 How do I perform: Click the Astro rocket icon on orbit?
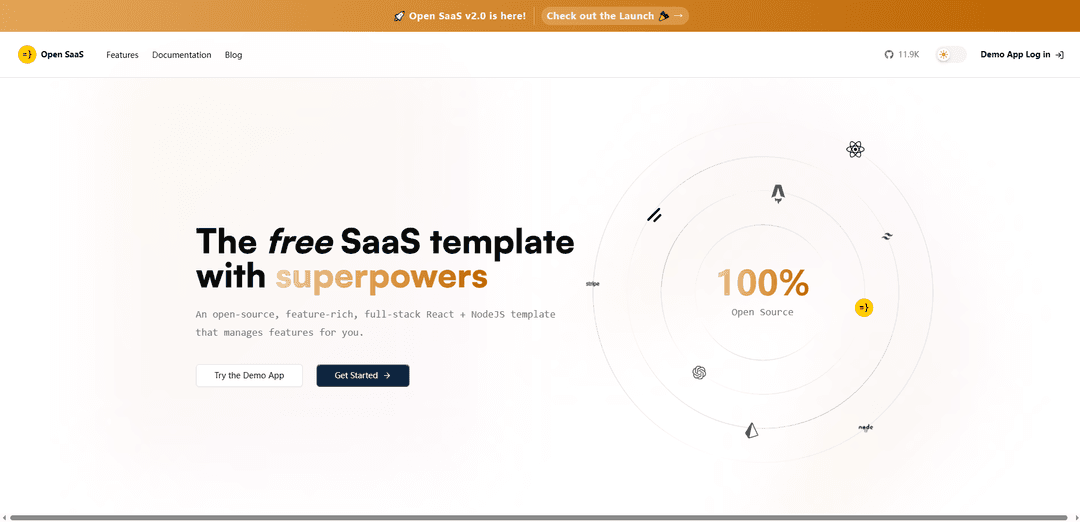click(x=778, y=194)
